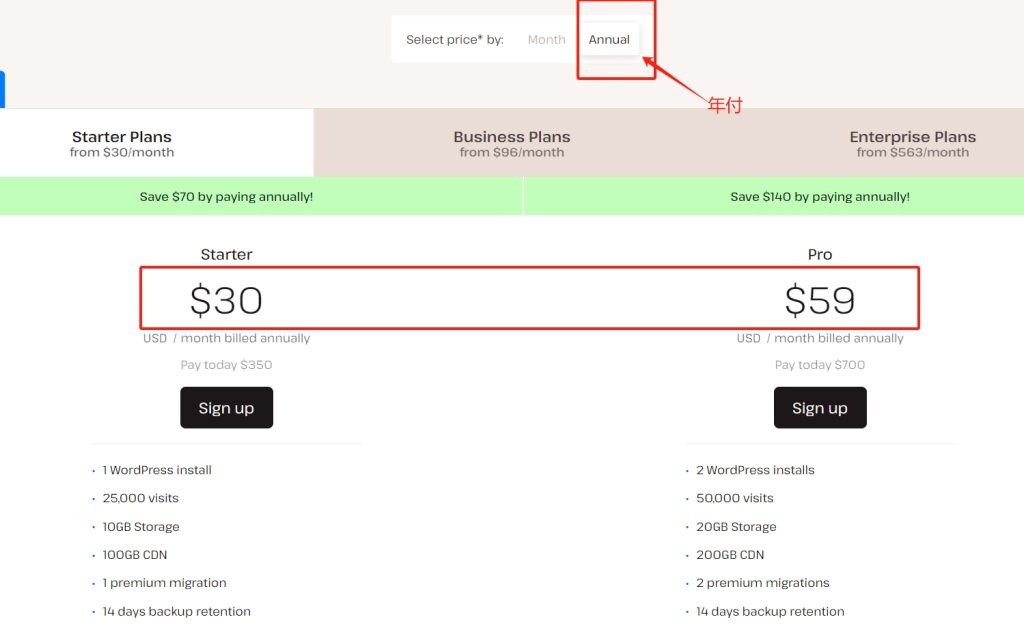The height and width of the screenshot is (643, 1024).
Task: Select the 1 WordPress install feature
Action: [155, 469]
